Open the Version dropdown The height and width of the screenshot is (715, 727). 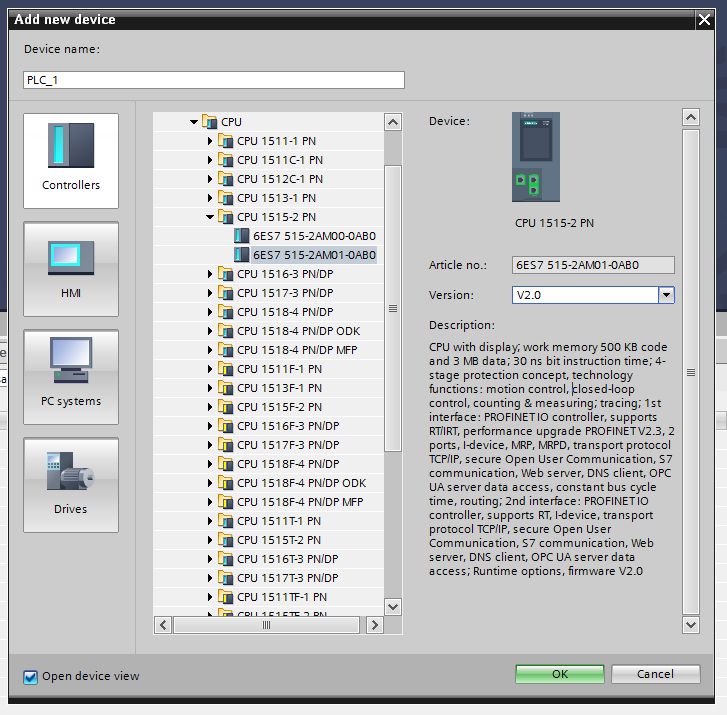(x=666, y=295)
